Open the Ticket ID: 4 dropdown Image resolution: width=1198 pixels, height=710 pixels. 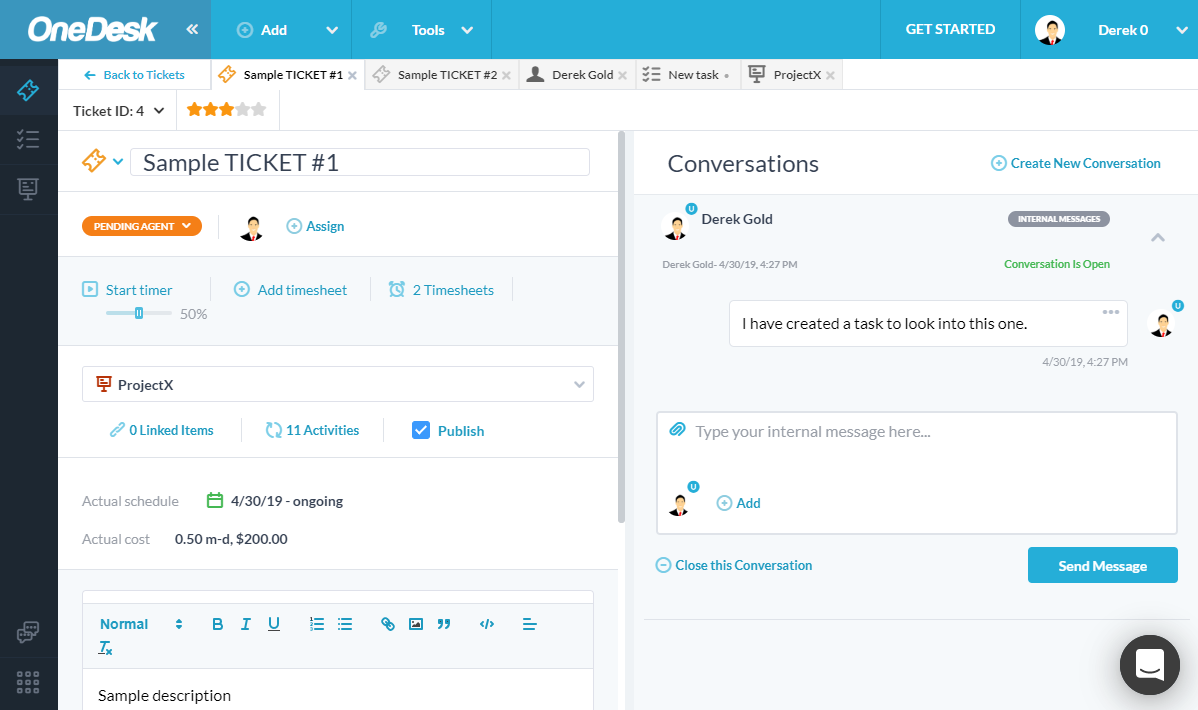pyautogui.click(x=118, y=110)
